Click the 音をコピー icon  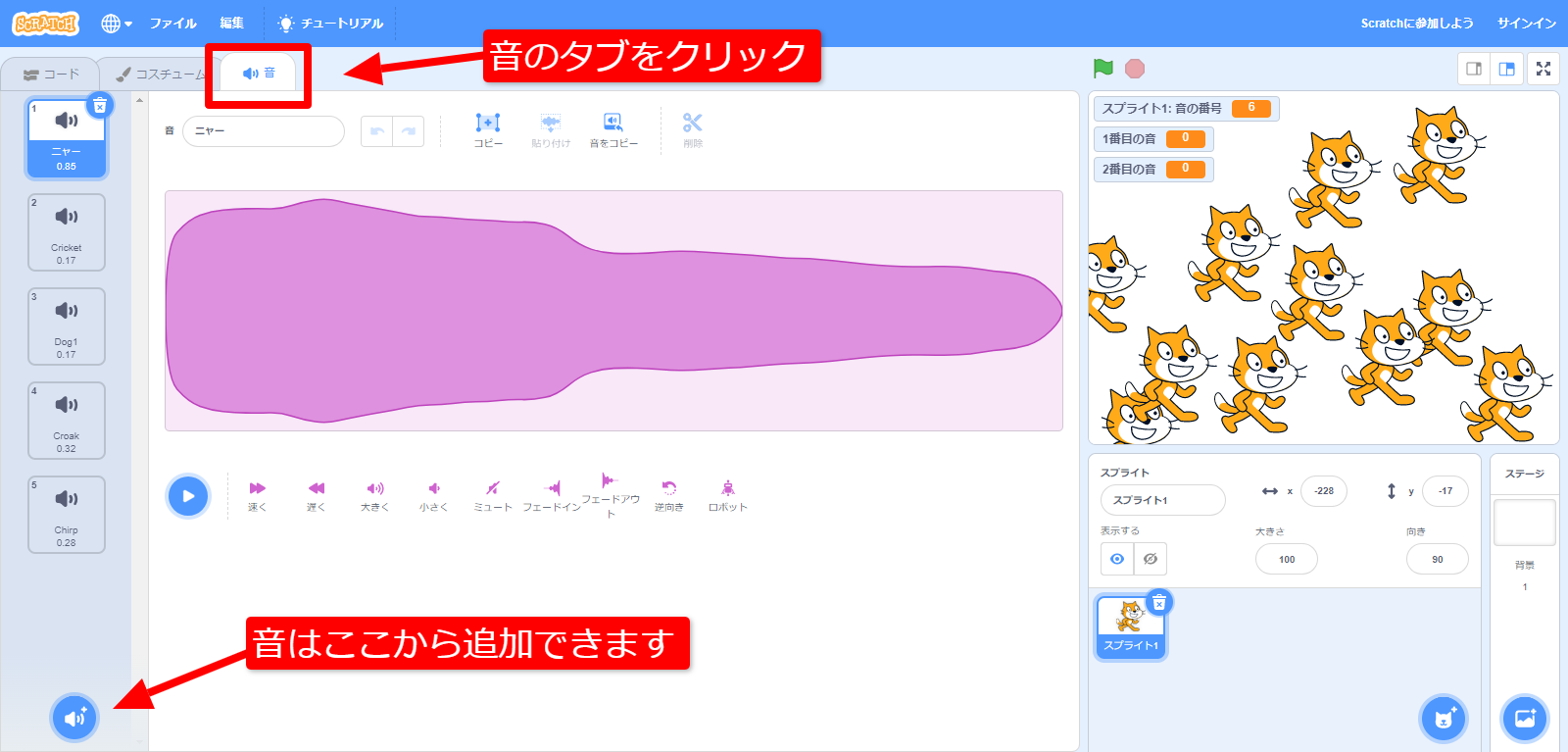point(613,129)
